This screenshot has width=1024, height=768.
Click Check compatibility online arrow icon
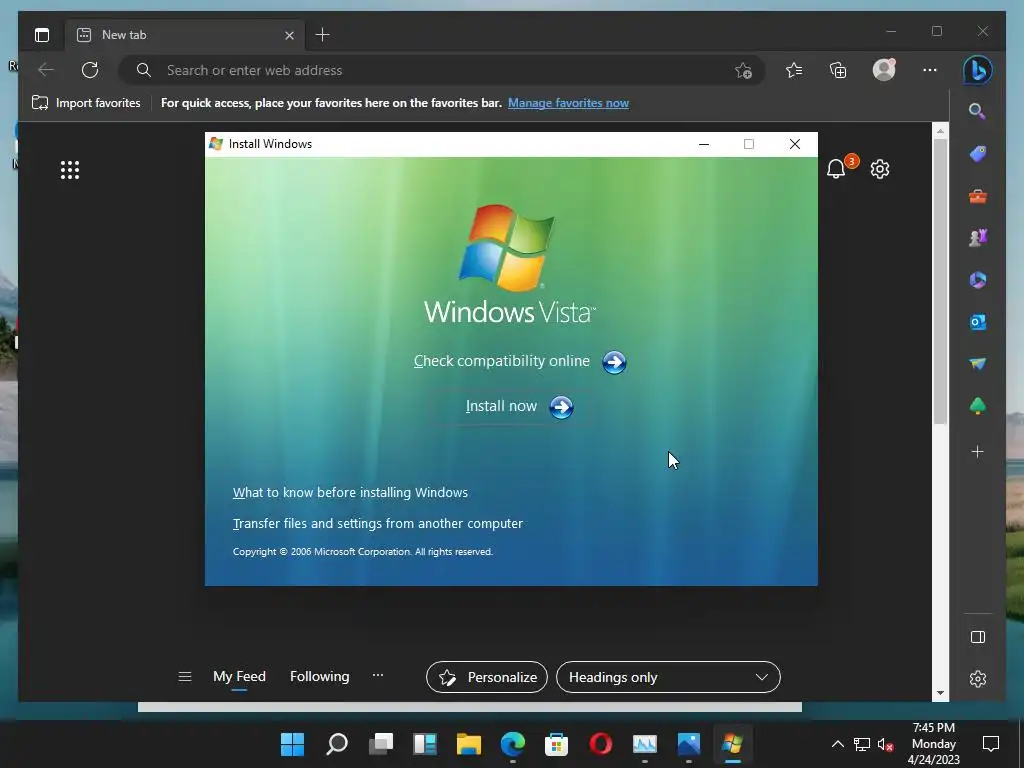(x=614, y=362)
